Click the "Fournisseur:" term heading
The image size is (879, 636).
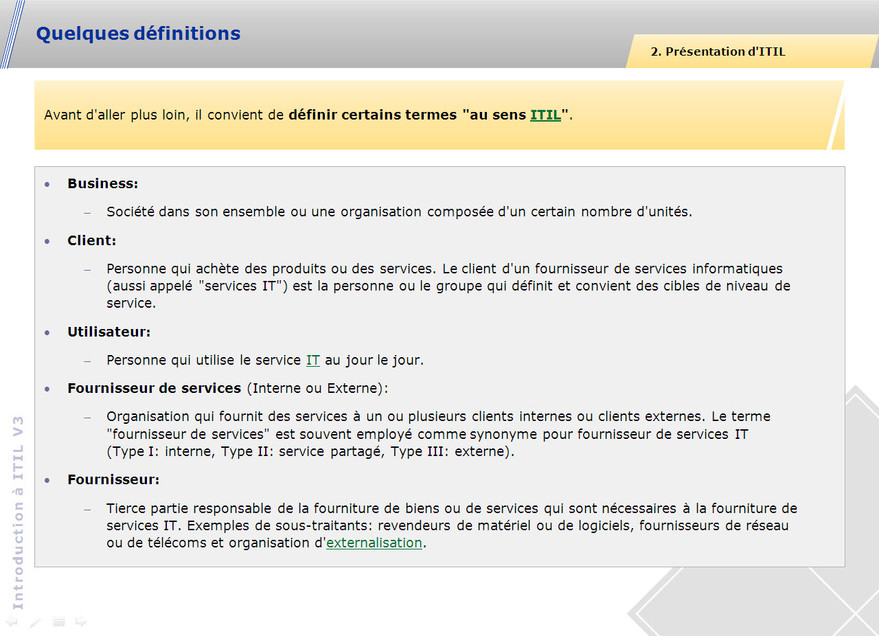113,480
